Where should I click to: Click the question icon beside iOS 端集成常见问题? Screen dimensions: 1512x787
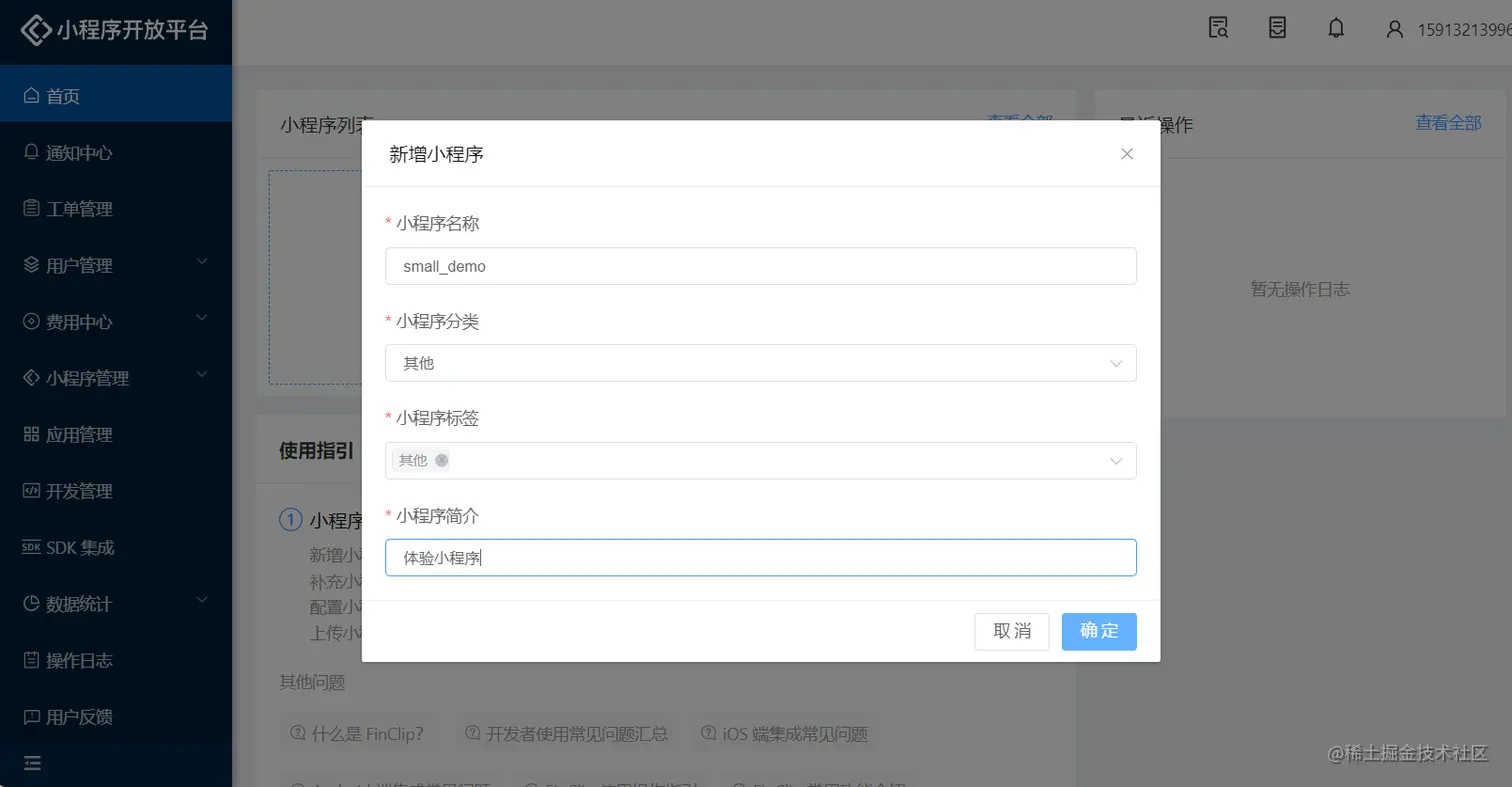click(x=709, y=734)
